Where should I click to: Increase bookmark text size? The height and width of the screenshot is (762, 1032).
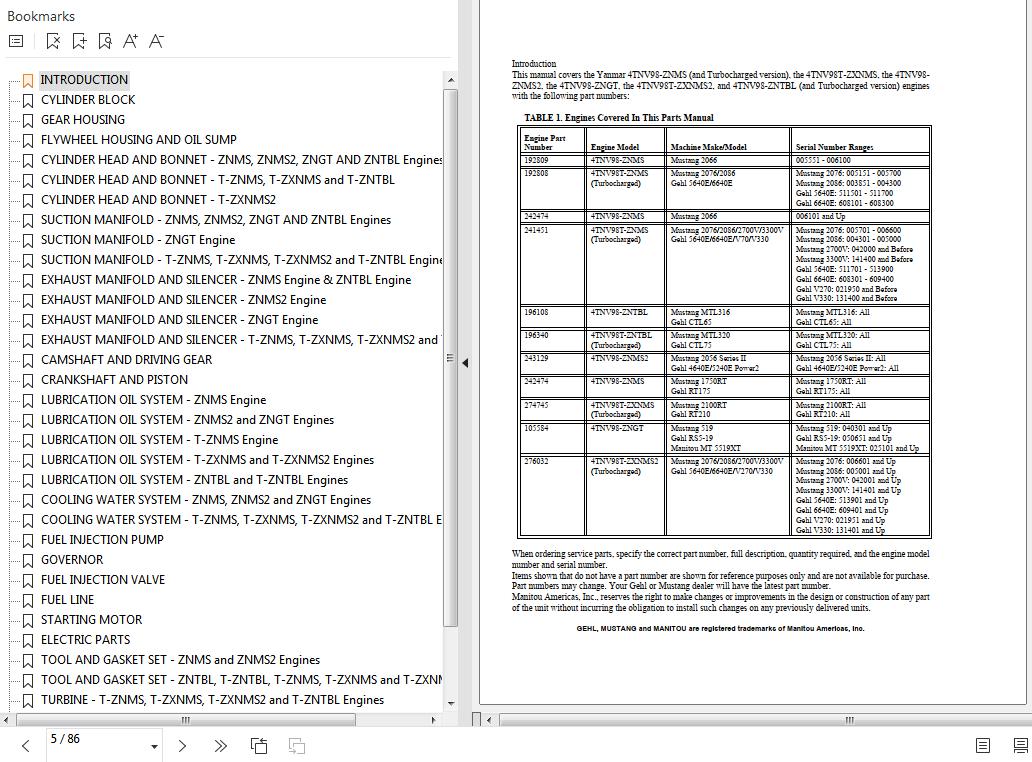130,41
